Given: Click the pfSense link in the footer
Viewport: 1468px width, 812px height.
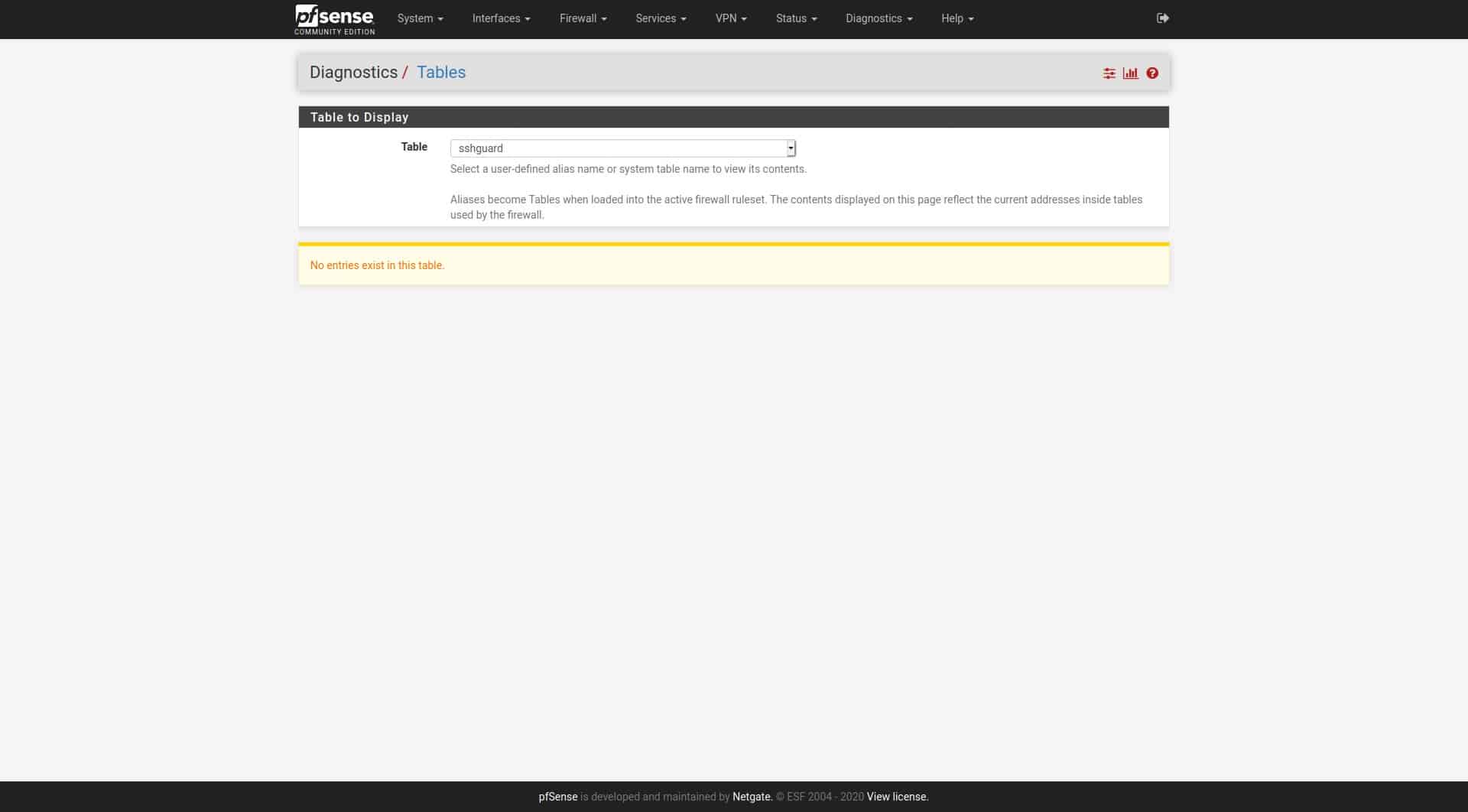Looking at the screenshot, I should [557, 797].
